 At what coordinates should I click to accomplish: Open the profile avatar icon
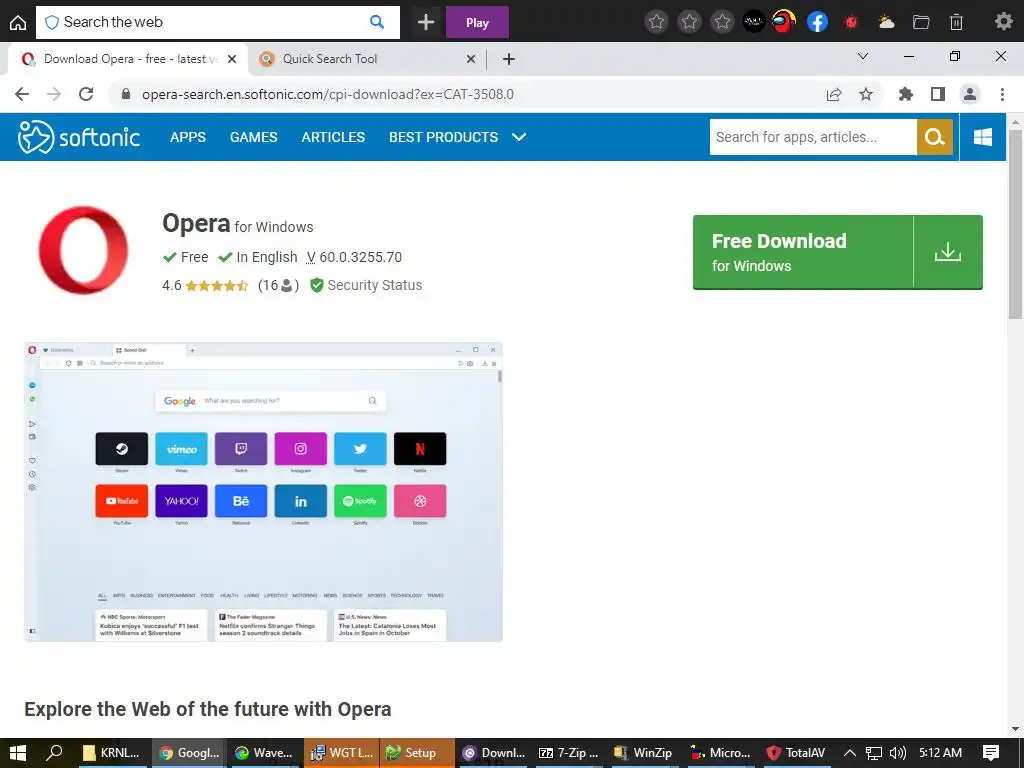[x=970, y=94]
